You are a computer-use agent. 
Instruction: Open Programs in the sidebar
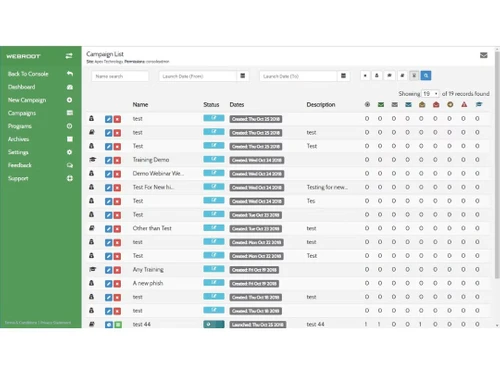40,126
